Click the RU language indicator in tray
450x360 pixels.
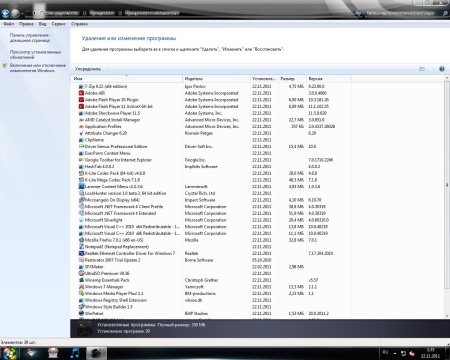pyautogui.click(x=385, y=352)
